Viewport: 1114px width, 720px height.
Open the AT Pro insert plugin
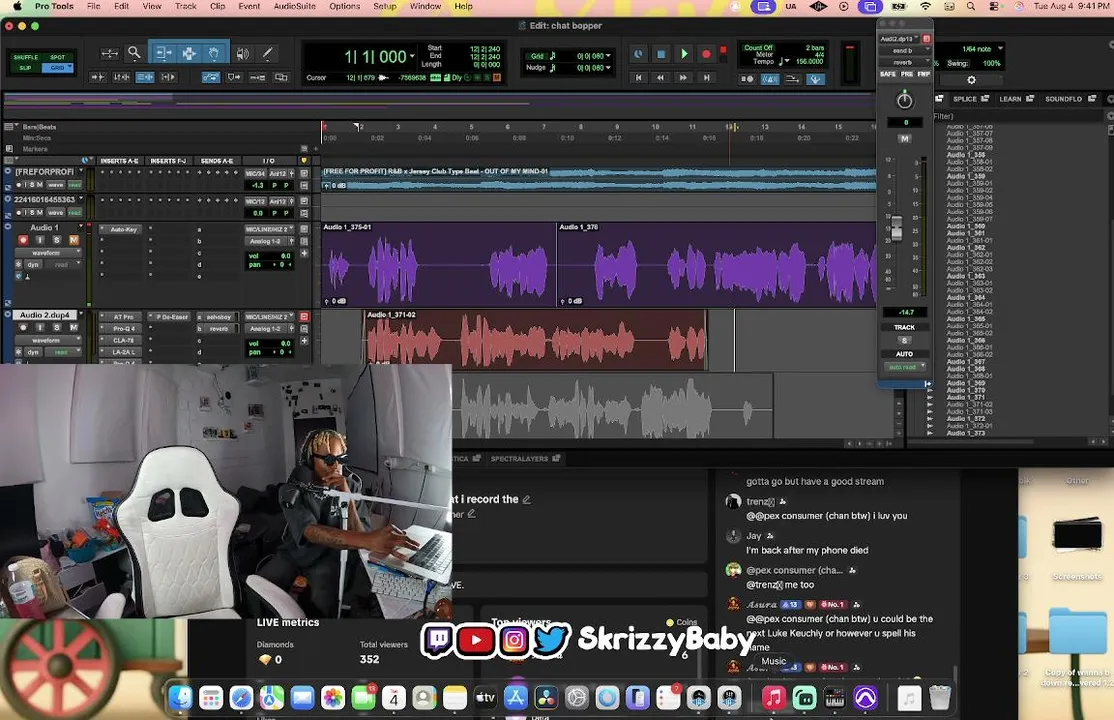[x=123, y=317]
